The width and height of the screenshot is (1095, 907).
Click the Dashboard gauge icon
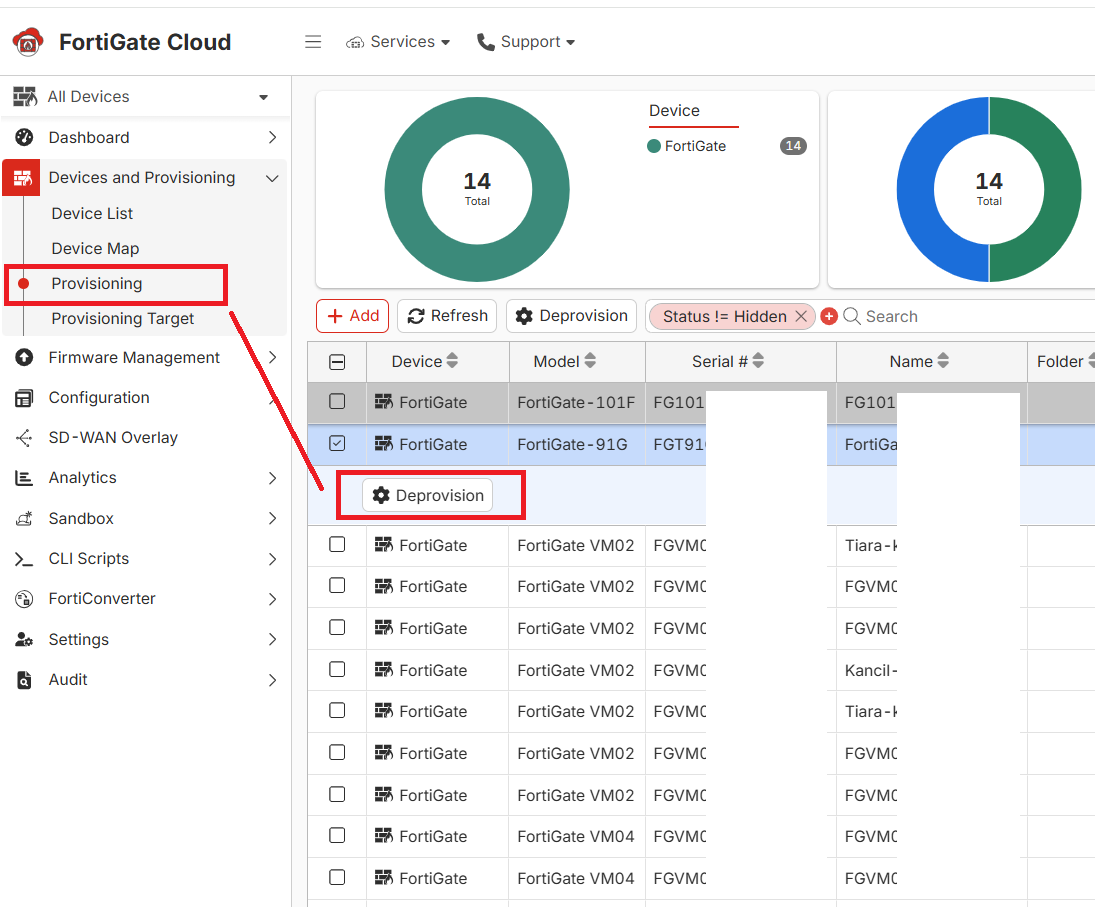[24, 137]
